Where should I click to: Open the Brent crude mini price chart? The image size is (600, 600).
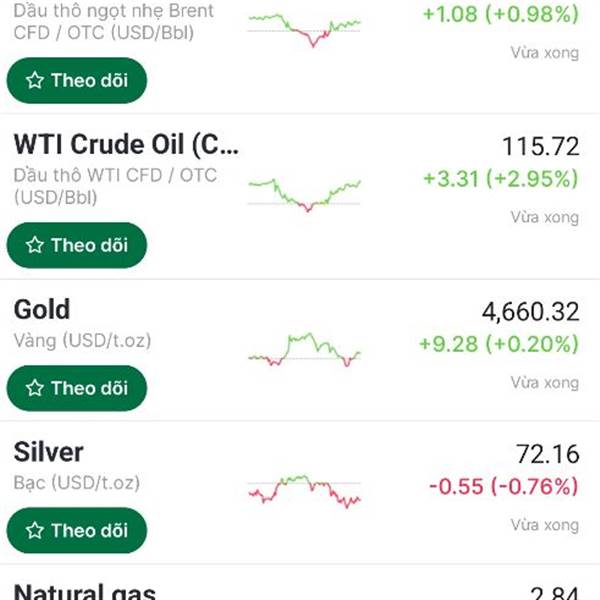(x=304, y=27)
